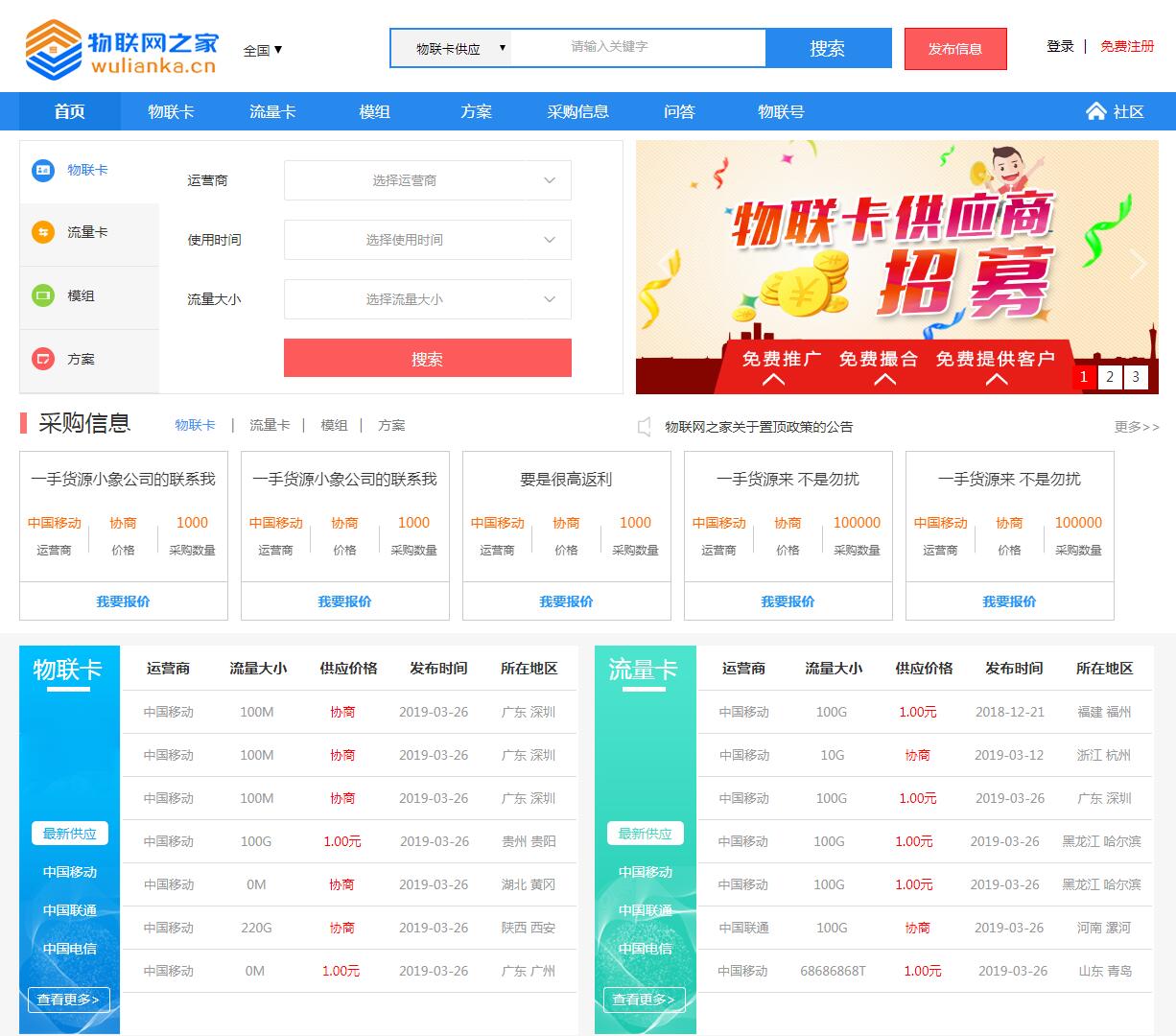This screenshot has width=1176, height=1036.
Task: Click 我要报价 on 要是很高返利 card
Action: click(x=566, y=601)
